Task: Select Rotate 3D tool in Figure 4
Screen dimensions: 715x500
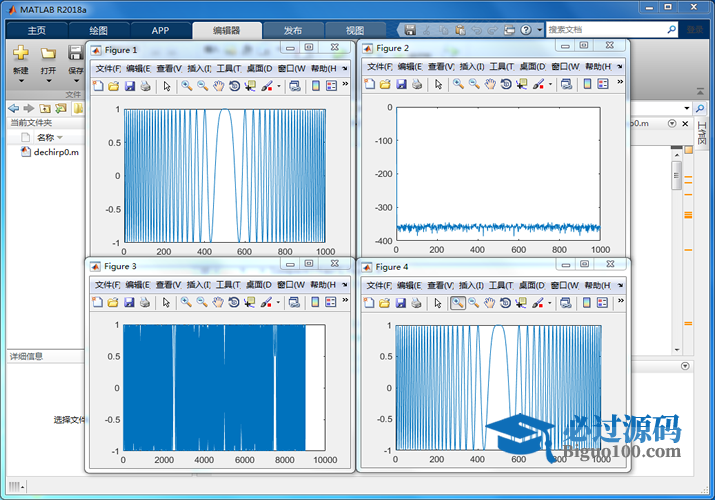Action: tap(505, 303)
